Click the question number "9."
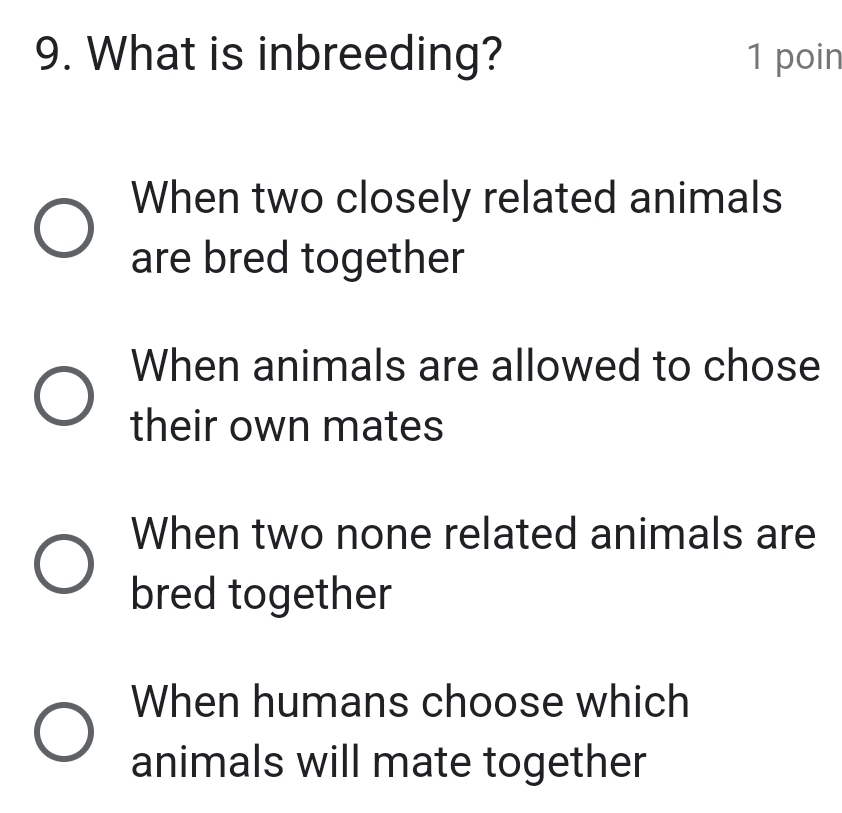This screenshot has height=813, width=842. 54,56
